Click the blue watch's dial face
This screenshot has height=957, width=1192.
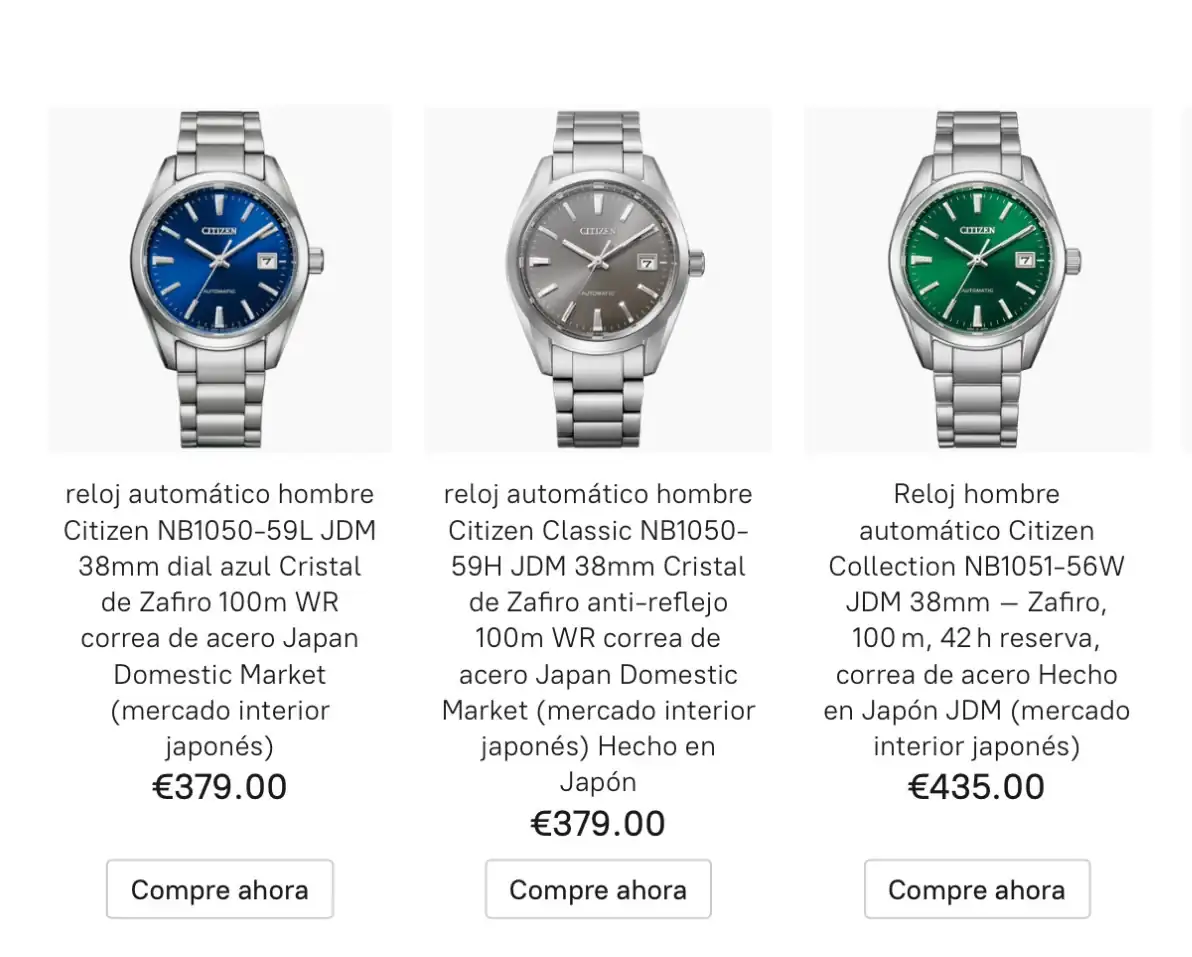pyautogui.click(x=220, y=261)
